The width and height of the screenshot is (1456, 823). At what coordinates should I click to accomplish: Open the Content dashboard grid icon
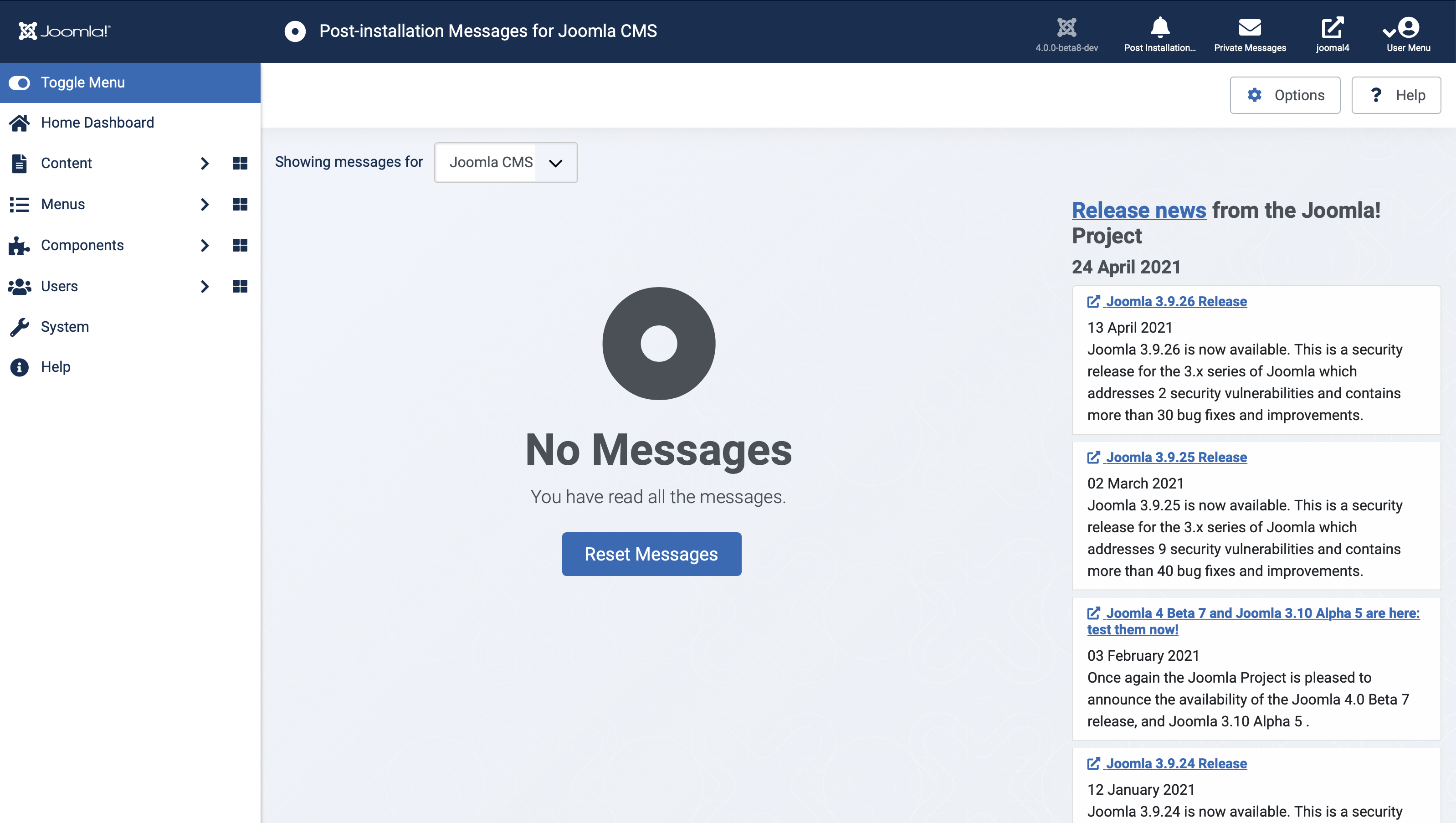240,163
